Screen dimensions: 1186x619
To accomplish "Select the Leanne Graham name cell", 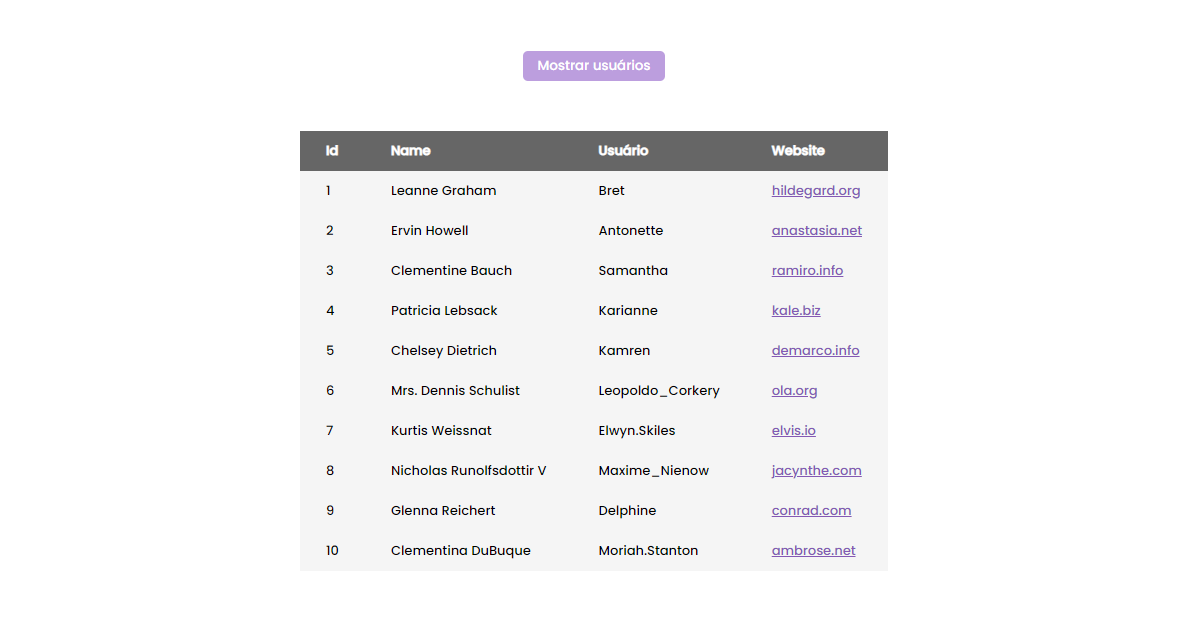I will coord(443,191).
